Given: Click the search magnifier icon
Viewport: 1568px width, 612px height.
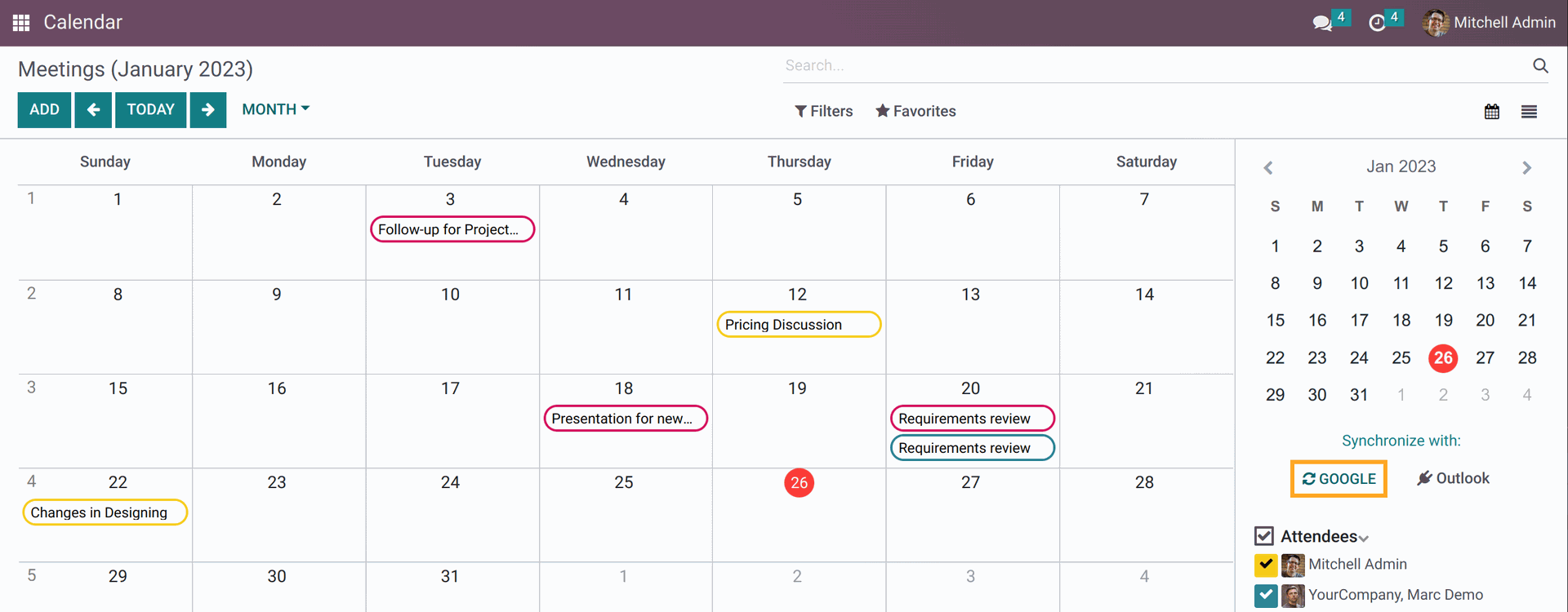Looking at the screenshot, I should click(1540, 66).
